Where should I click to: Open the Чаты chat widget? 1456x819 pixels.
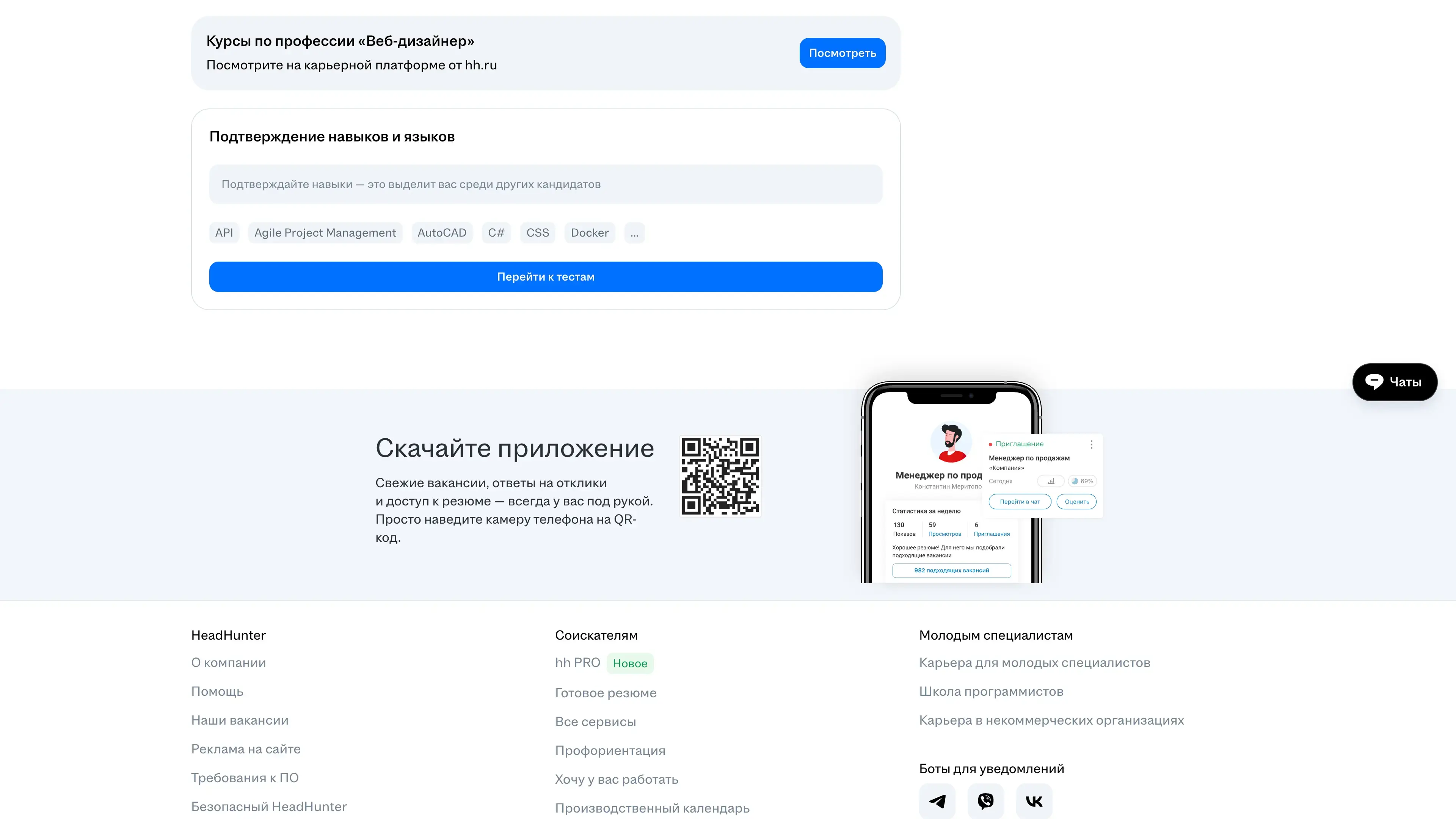click(x=1395, y=382)
